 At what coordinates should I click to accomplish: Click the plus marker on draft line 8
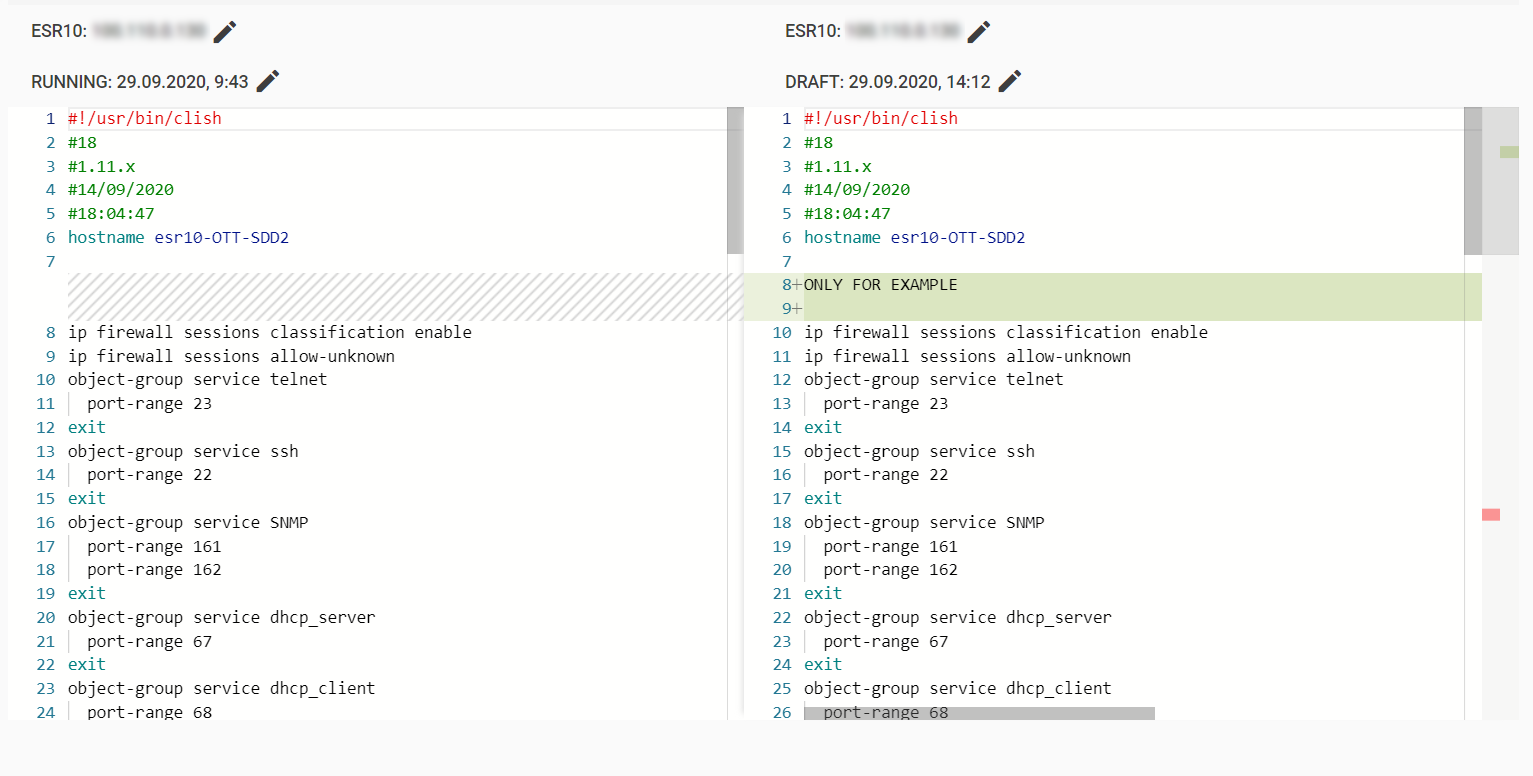click(x=798, y=285)
